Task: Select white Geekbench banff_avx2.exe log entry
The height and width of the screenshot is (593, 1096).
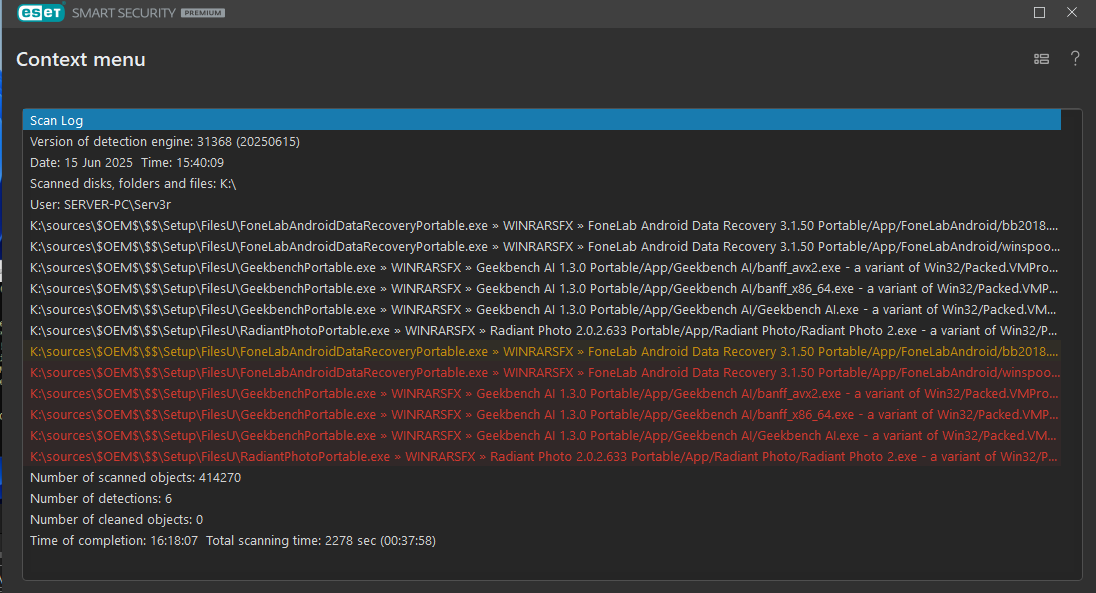Action: coord(542,267)
